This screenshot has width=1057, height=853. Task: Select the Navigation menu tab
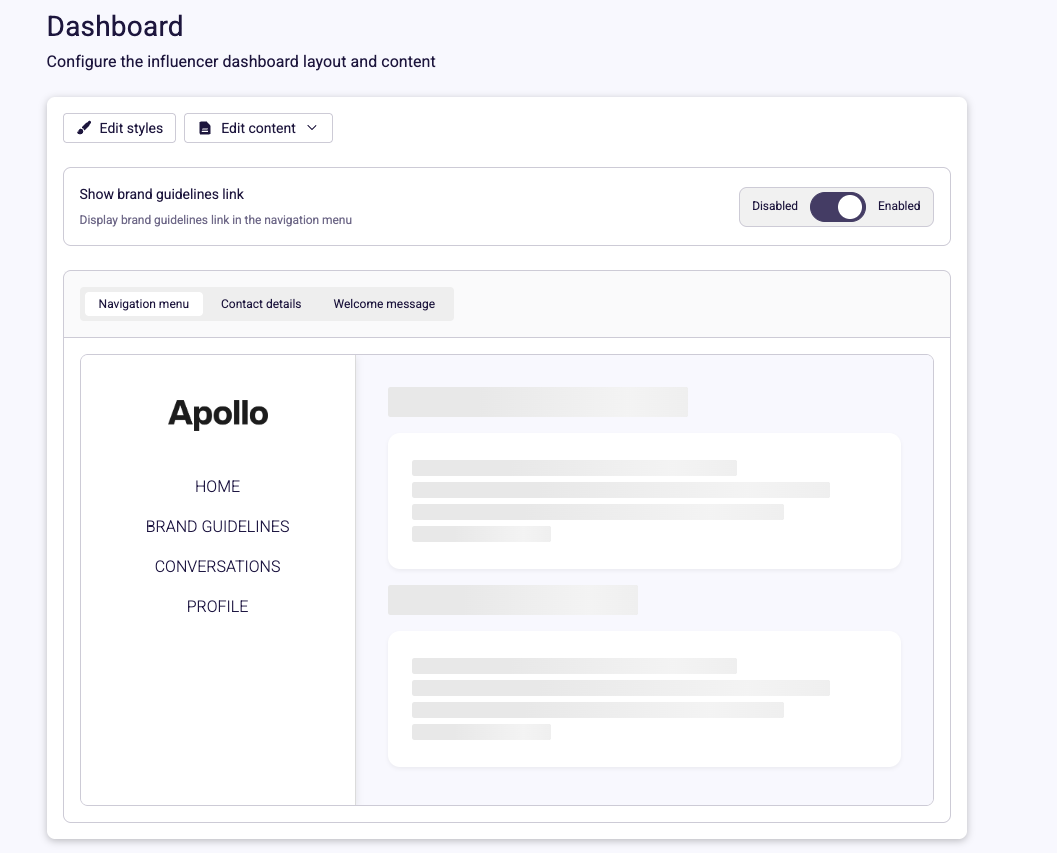click(x=144, y=304)
